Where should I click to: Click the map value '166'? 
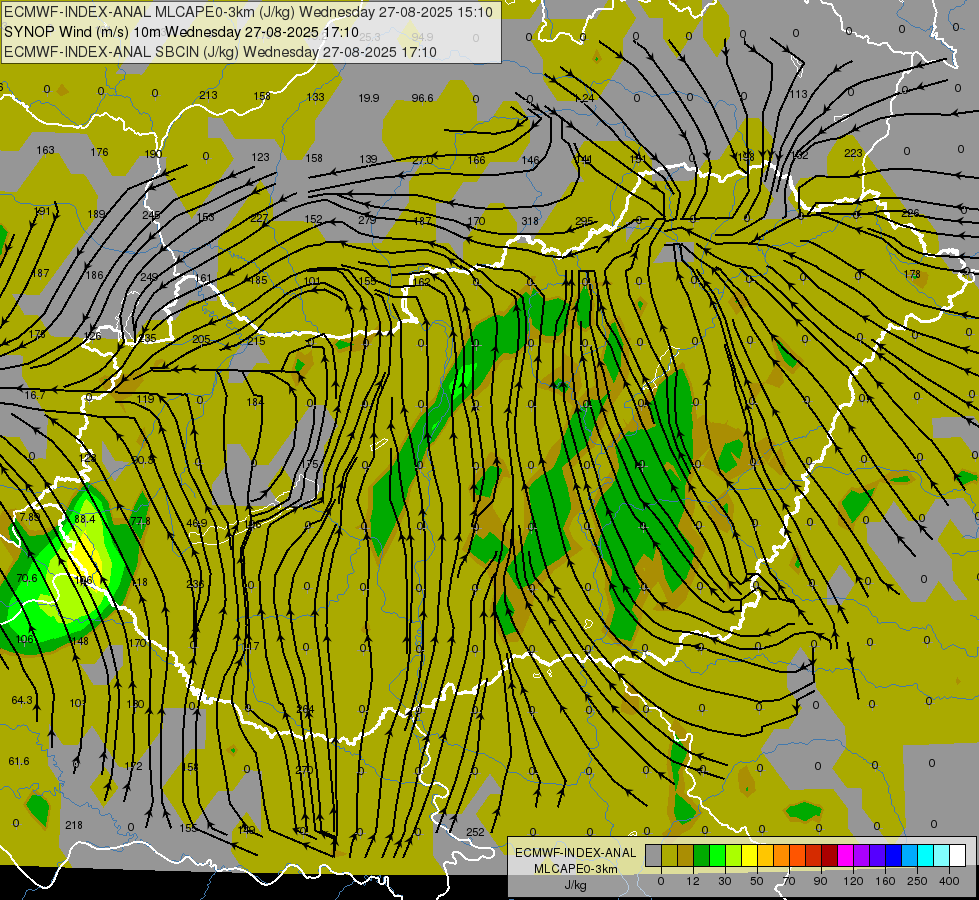tap(476, 160)
